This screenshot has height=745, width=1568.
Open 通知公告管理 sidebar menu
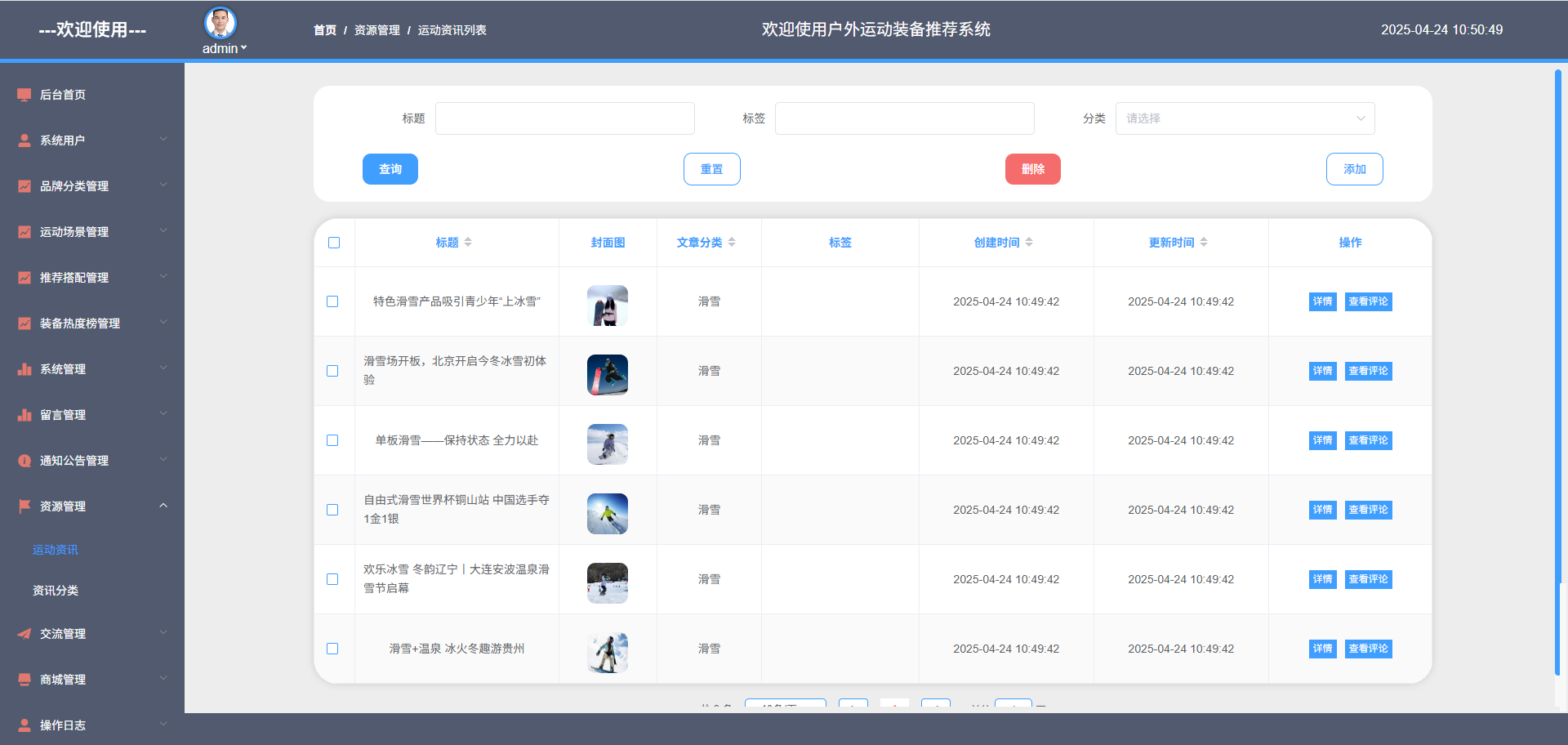click(x=92, y=461)
